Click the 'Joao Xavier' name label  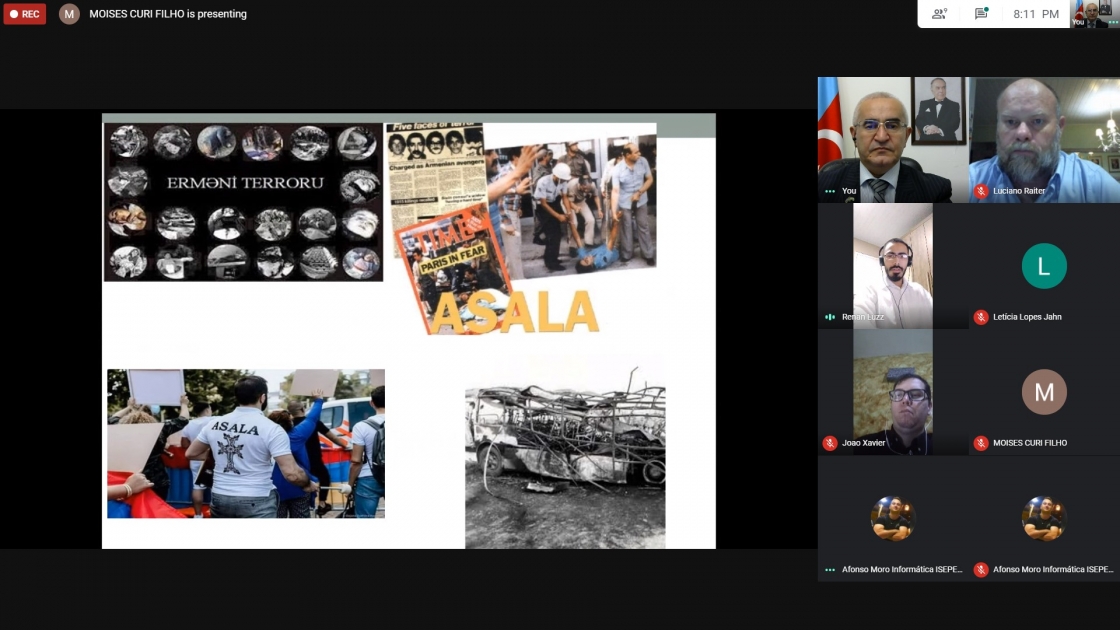[x=864, y=443]
